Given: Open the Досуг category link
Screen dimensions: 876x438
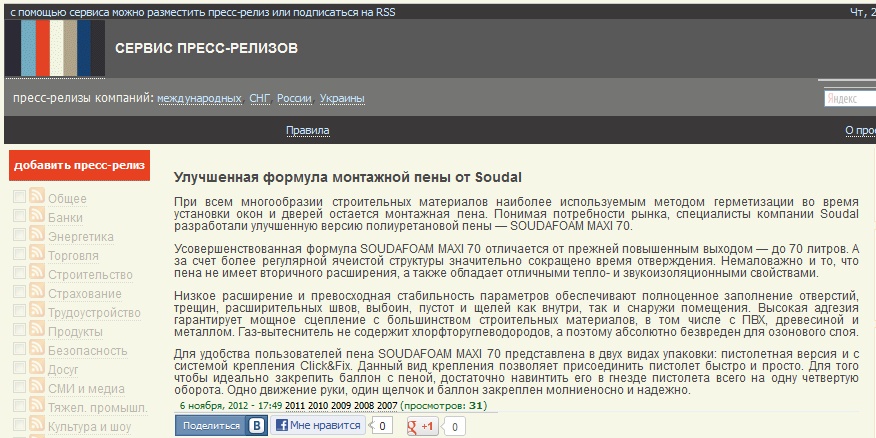Looking at the screenshot, I should [x=63, y=370].
